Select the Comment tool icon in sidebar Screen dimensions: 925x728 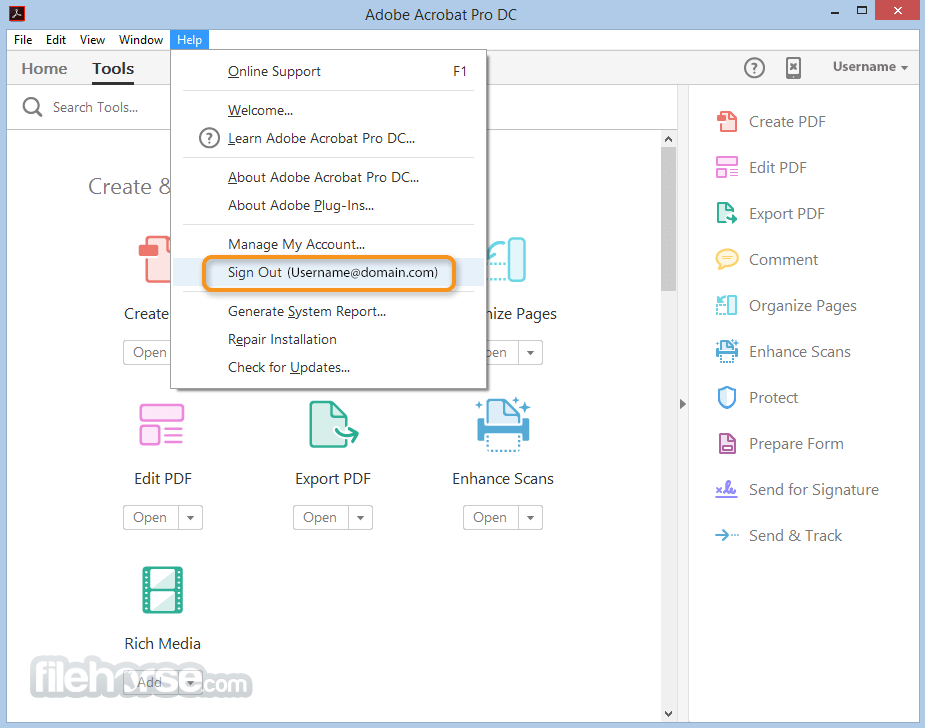coord(726,259)
